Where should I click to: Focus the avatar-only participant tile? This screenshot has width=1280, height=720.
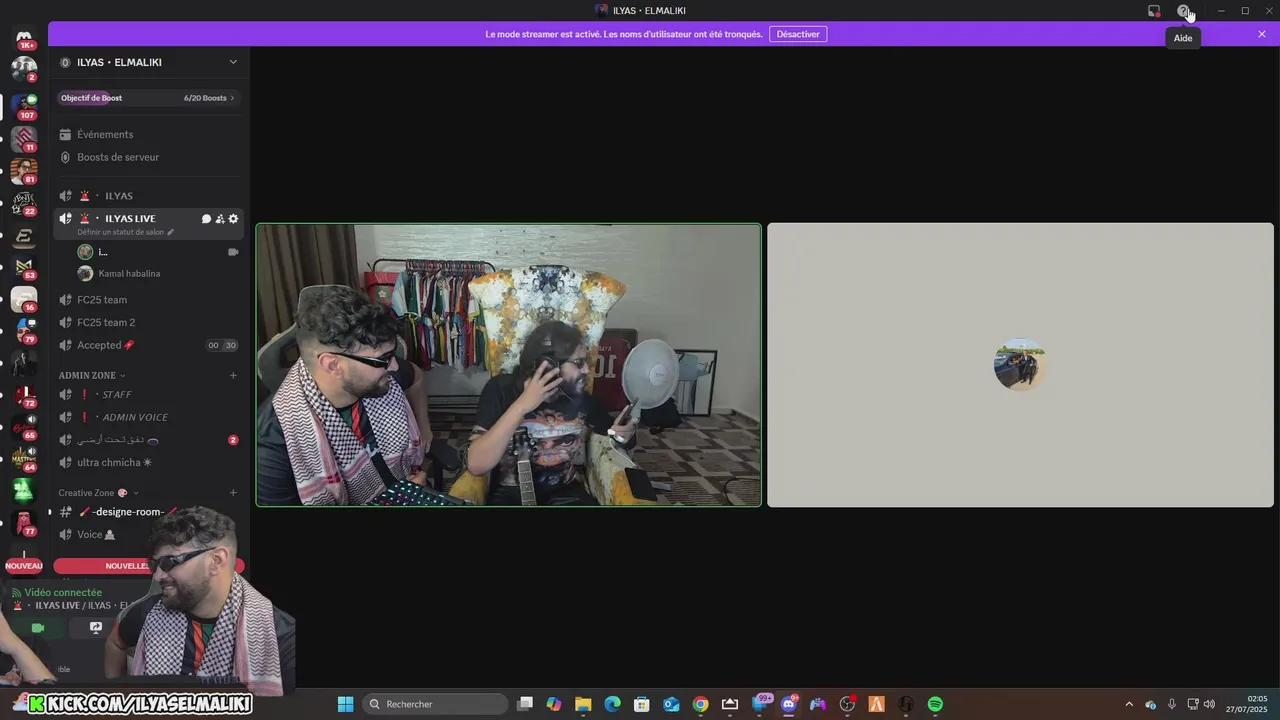tap(1020, 365)
